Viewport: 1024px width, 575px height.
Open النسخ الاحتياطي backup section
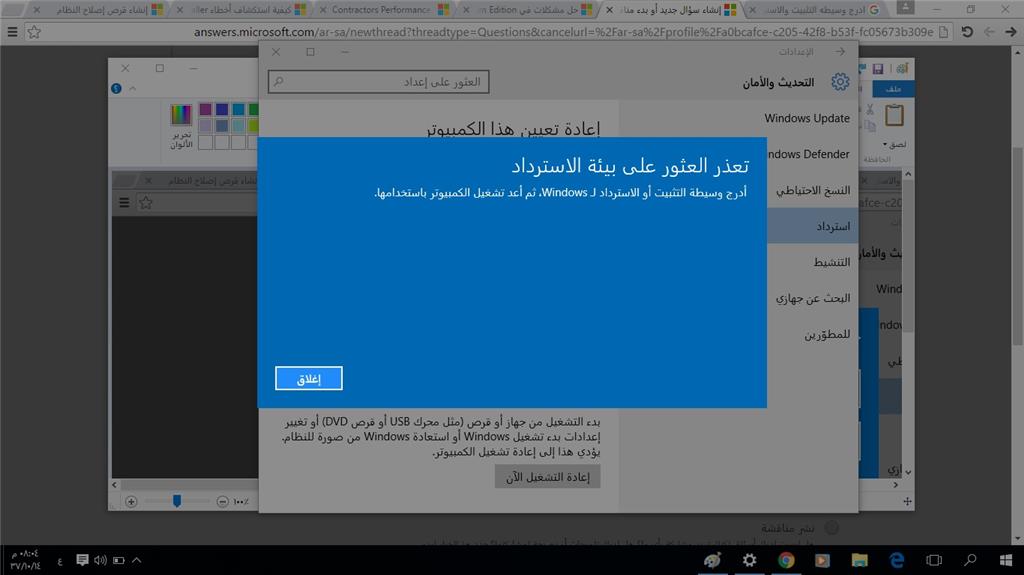(813, 190)
